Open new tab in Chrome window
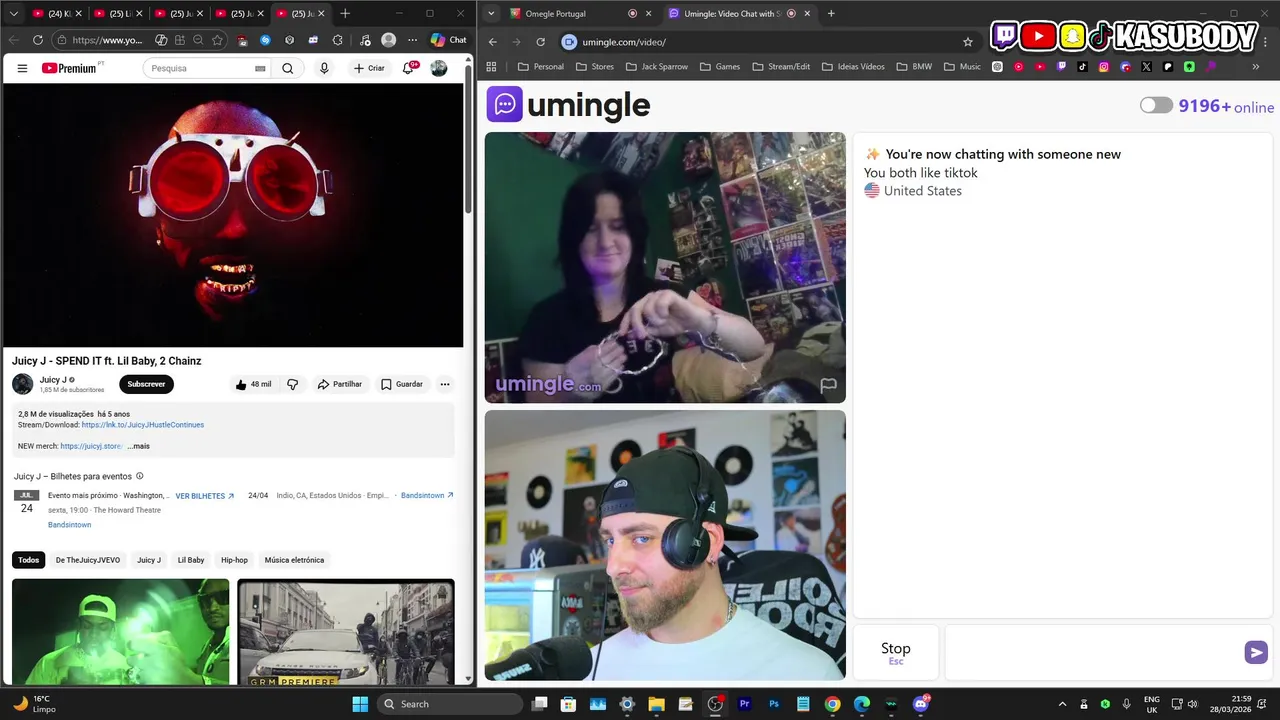1280x720 pixels. (831, 13)
